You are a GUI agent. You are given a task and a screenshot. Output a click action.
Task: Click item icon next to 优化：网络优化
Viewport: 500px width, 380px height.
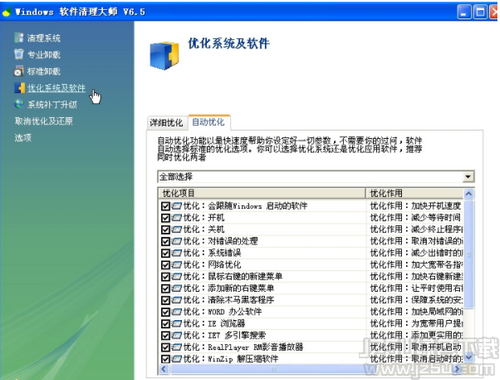tap(177, 265)
